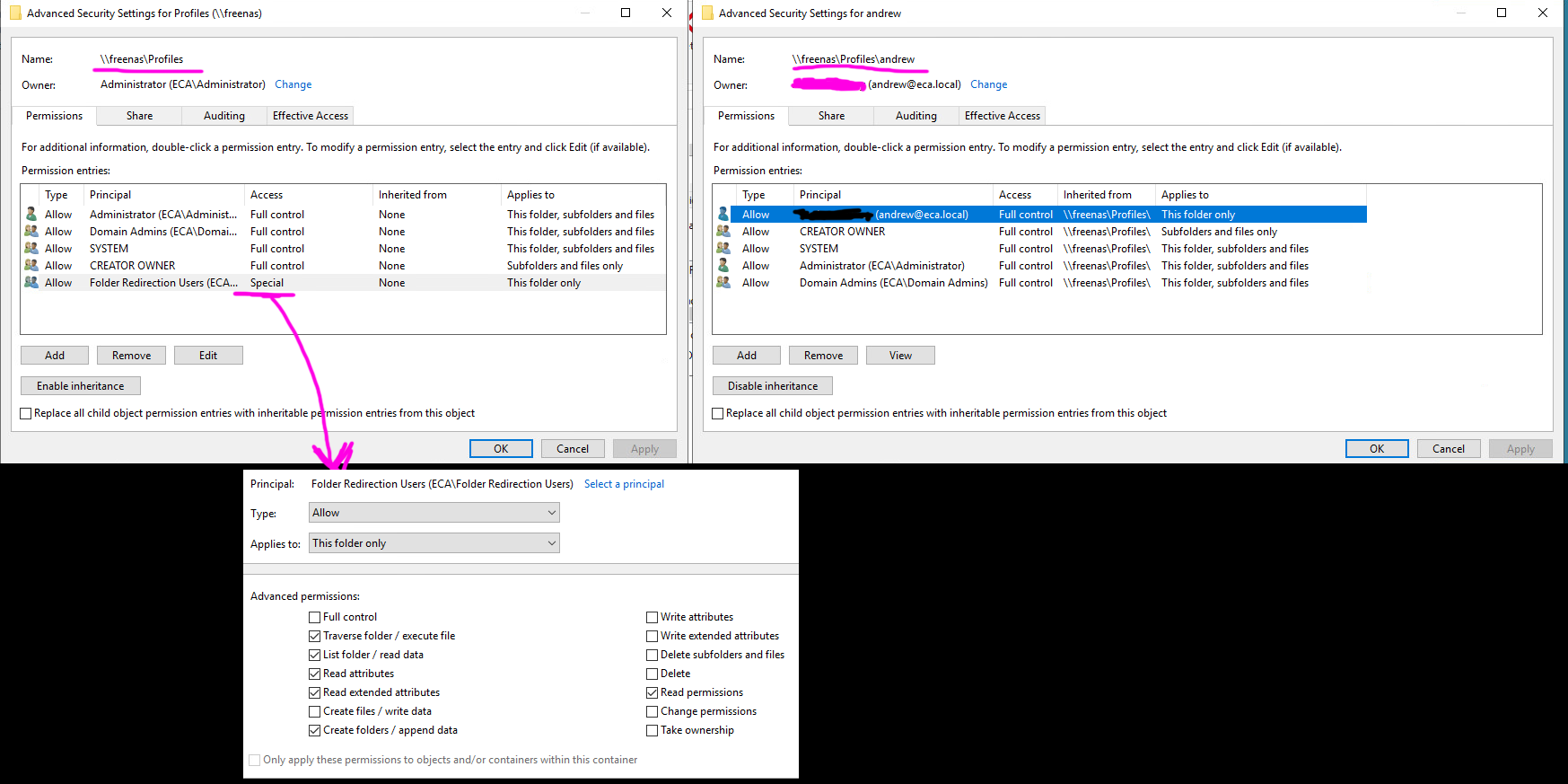Maximize the andrew security settings window
Image resolution: width=1568 pixels, height=784 pixels.
coord(1502,13)
